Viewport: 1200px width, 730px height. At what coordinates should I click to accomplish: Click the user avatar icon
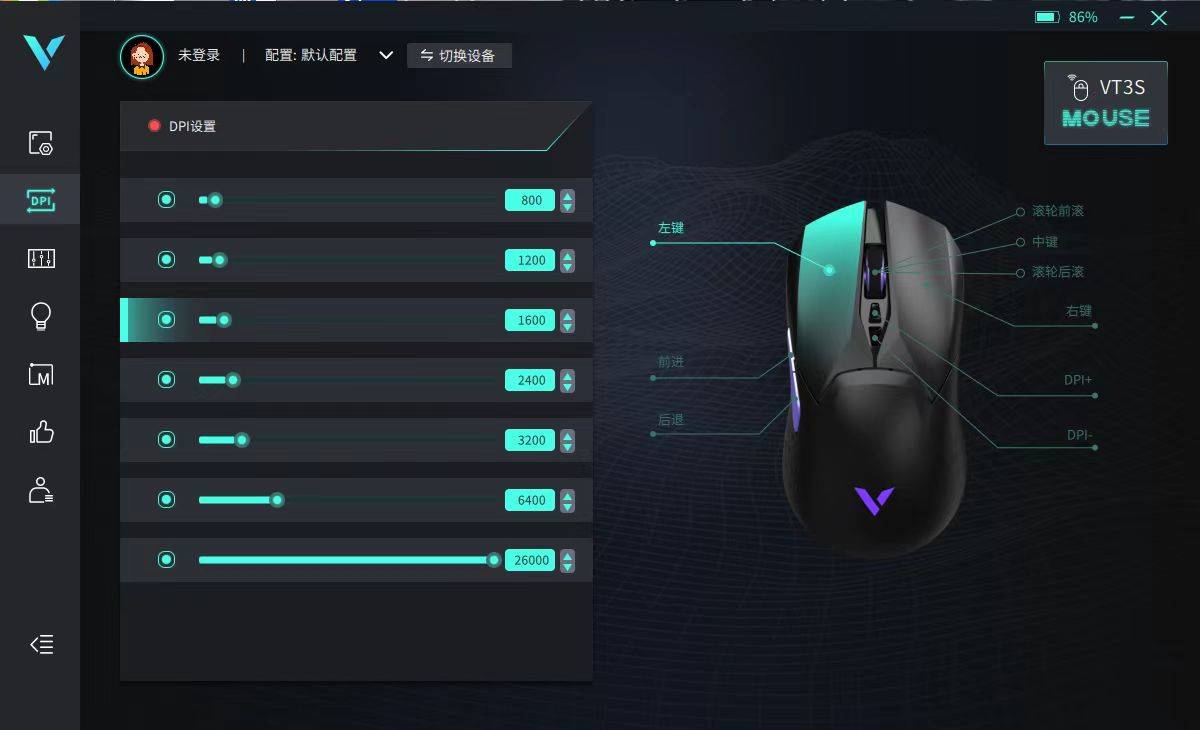point(142,56)
